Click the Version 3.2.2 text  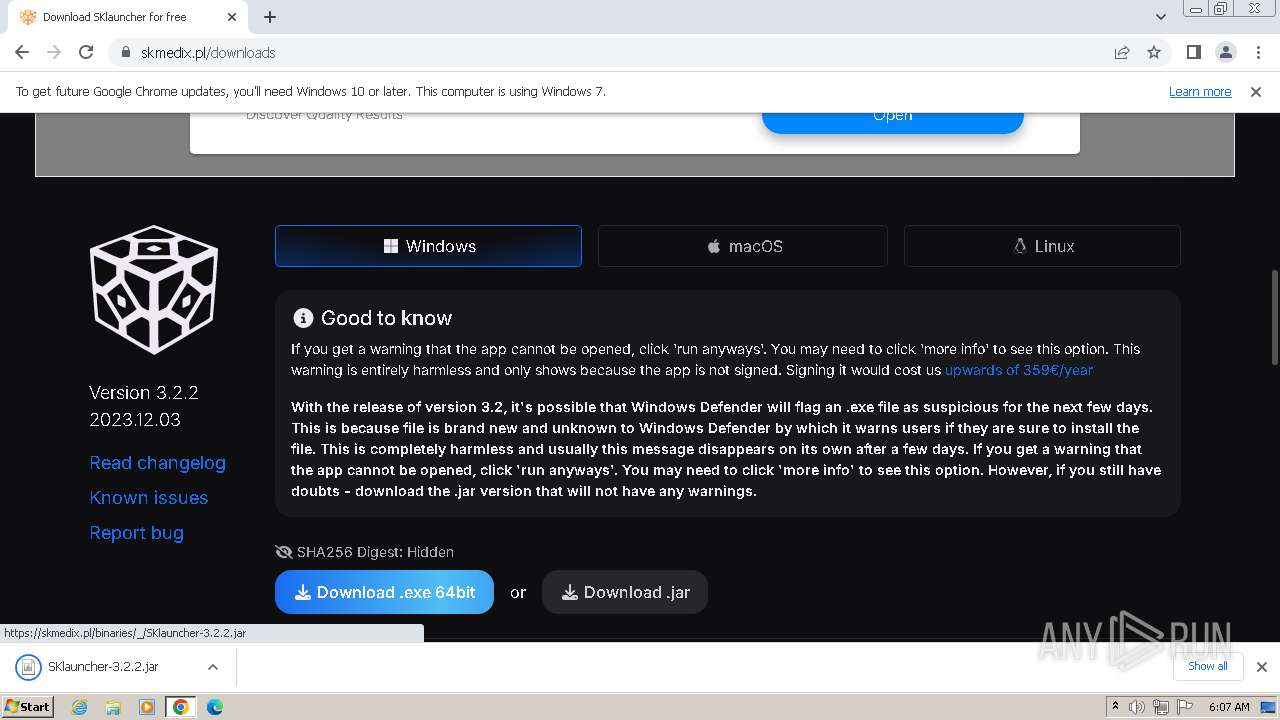click(144, 392)
